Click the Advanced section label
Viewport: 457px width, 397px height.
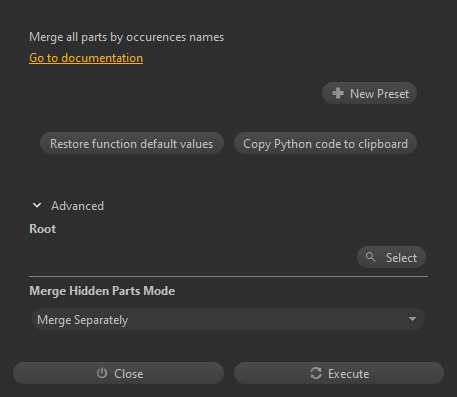(x=77, y=206)
